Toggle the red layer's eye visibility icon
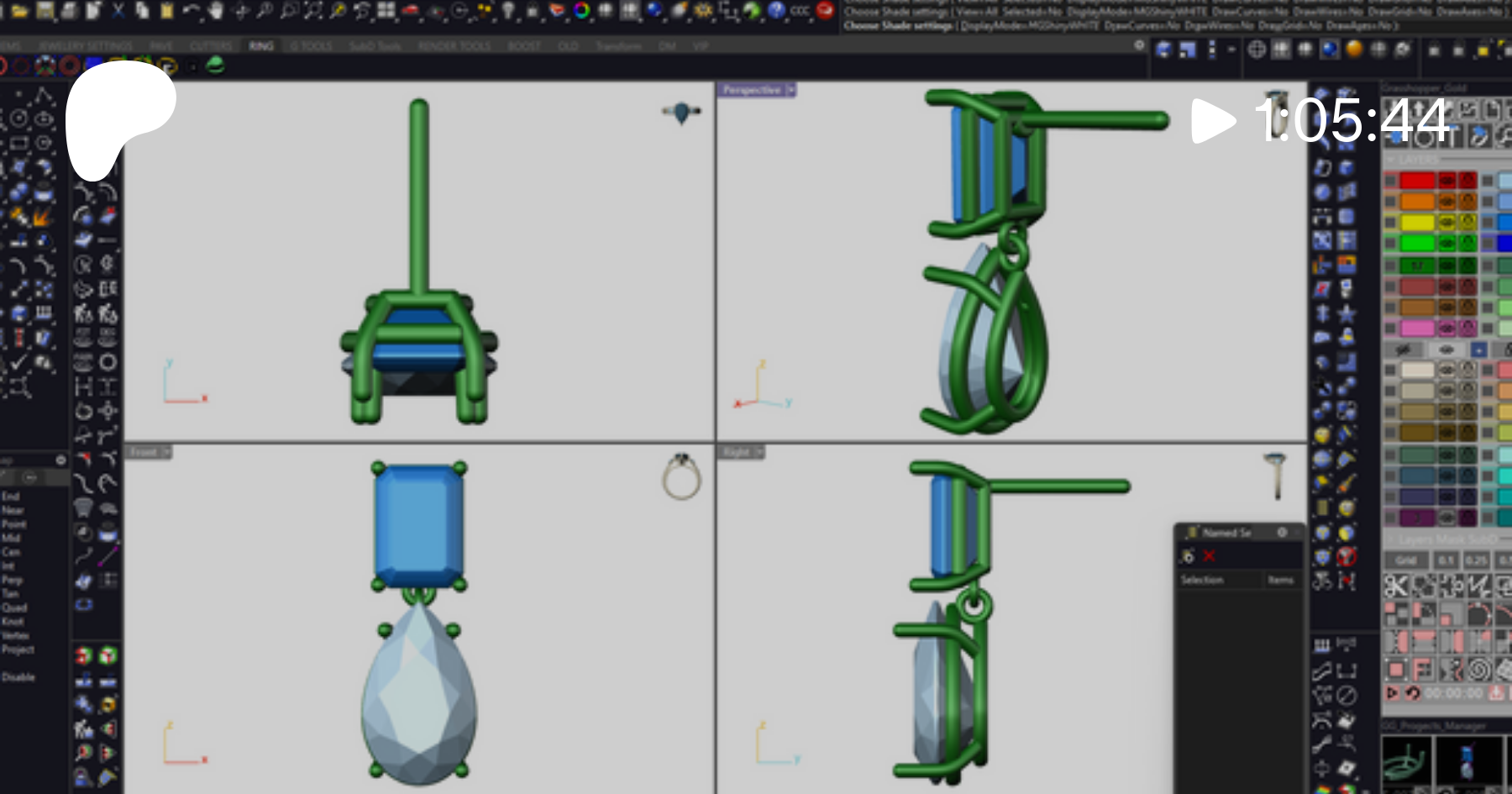This screenshot has height=794, width=1512. coord(1446,181)
